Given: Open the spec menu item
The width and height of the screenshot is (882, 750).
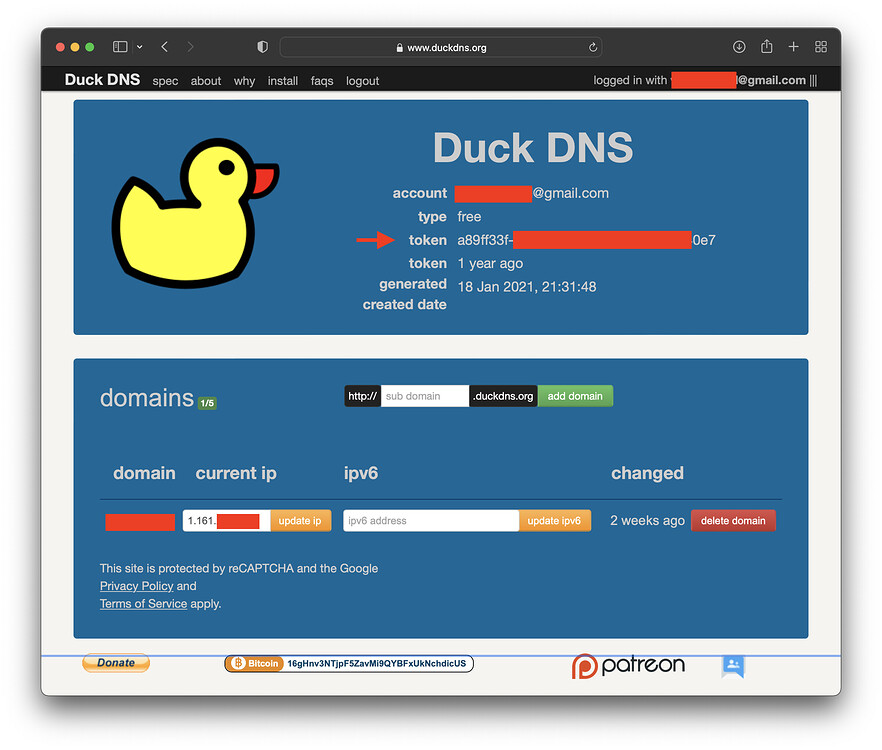Looking at the screenshot, I should tap(165, 81).
